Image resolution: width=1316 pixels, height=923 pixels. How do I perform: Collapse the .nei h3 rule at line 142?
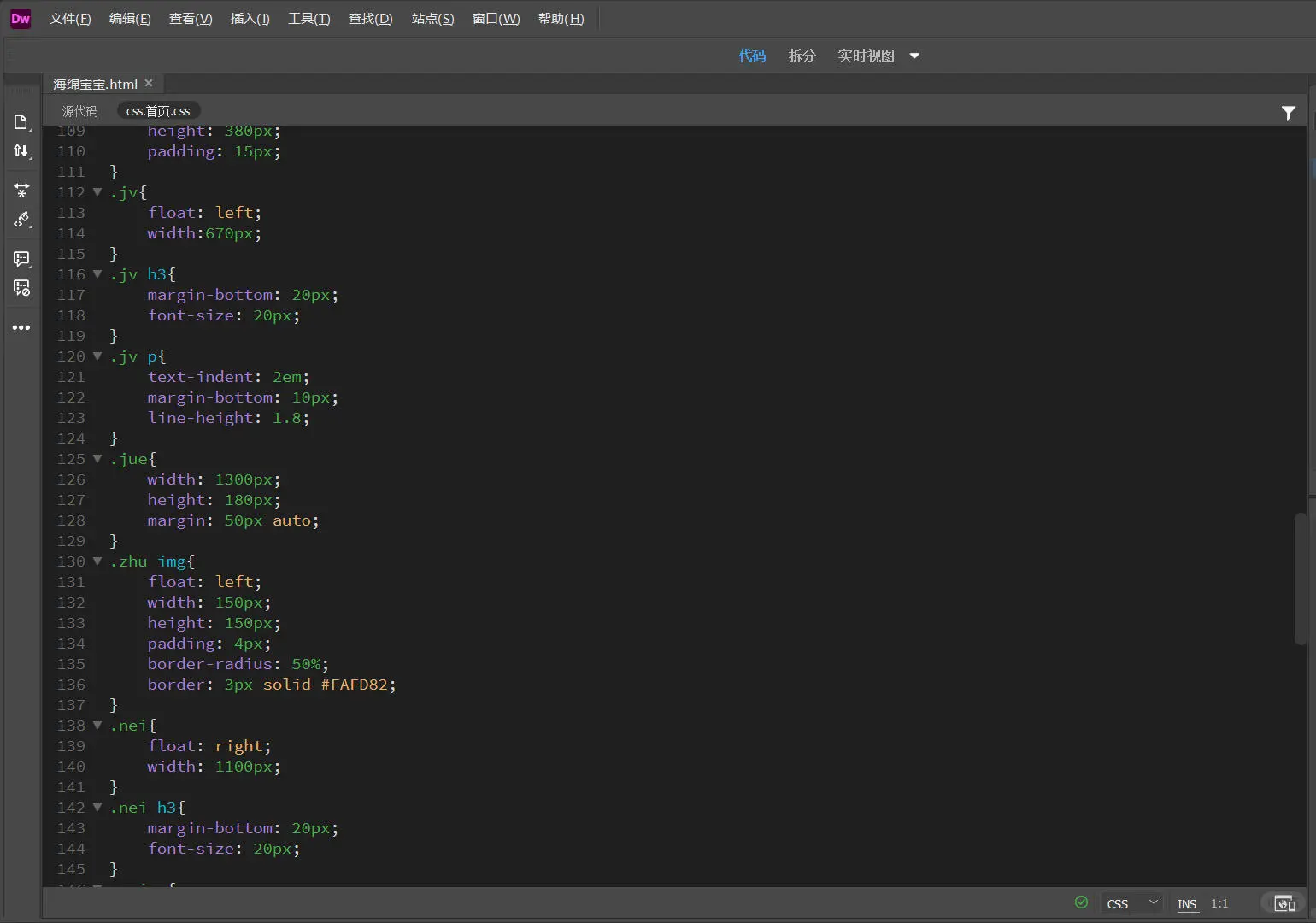point(97,808)
